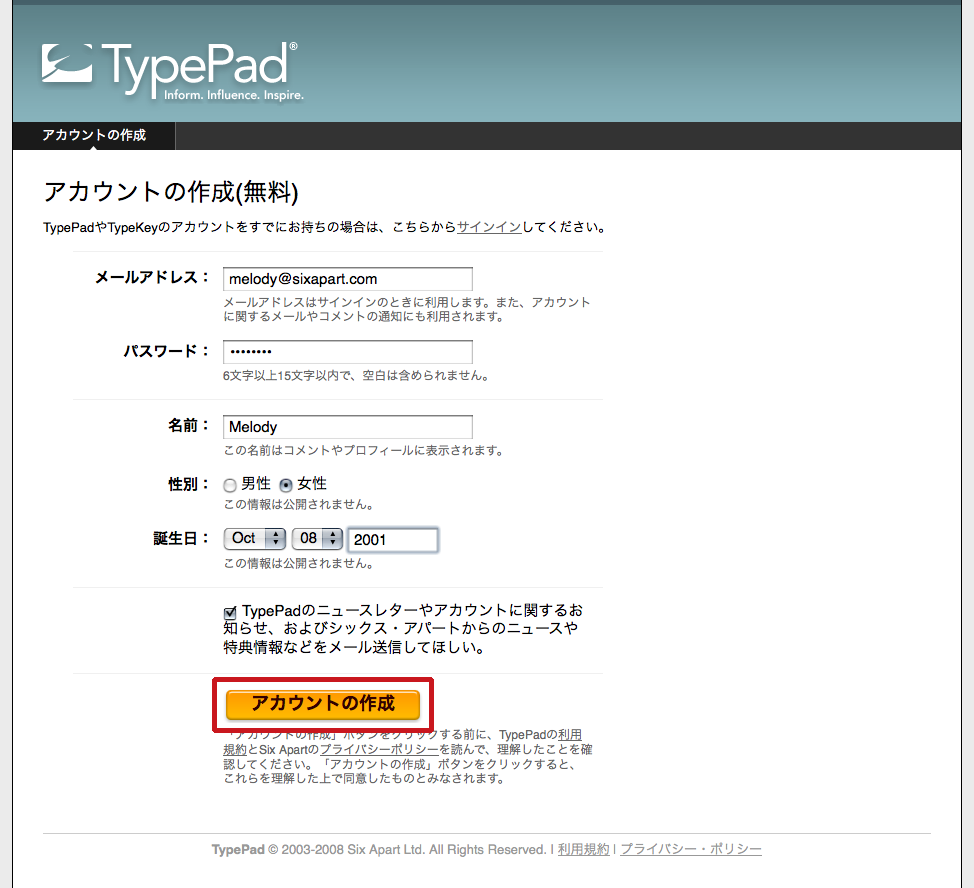Follow the サインイン link
The image size is (974, 888).
tap(489, 227)
